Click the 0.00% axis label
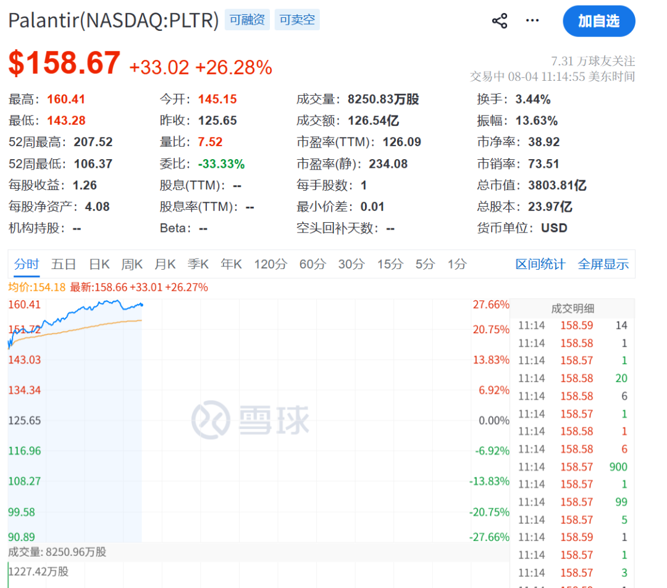This screenshot has width=667, height=588. (x=494, y=421)
